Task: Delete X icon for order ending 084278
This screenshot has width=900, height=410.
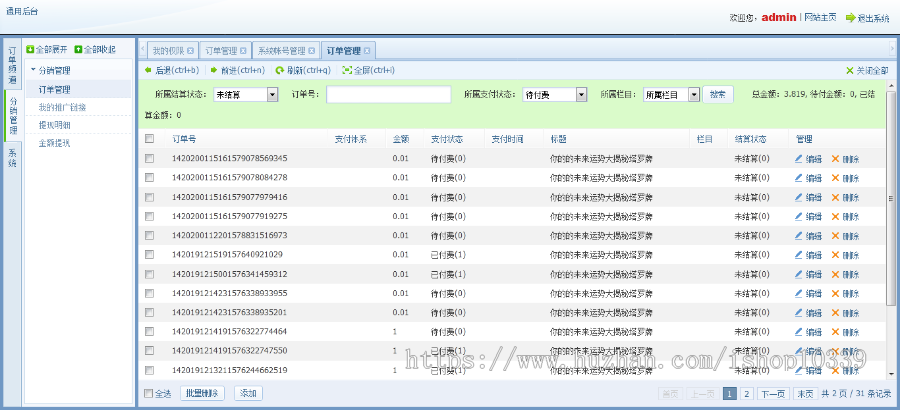Action: click(x=835, y=178)
